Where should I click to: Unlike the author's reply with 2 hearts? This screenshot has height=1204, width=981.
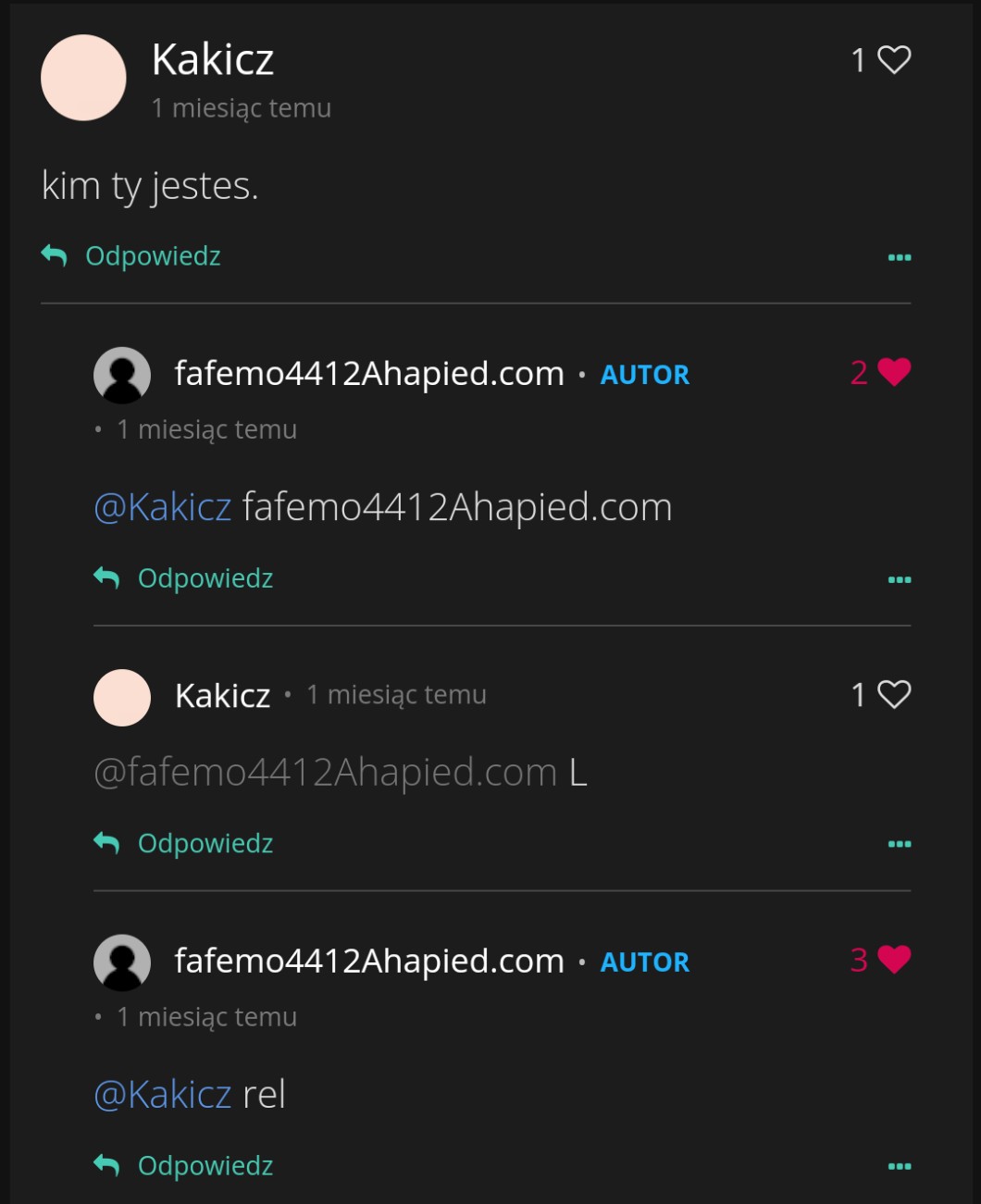click(x=894, y=372)
